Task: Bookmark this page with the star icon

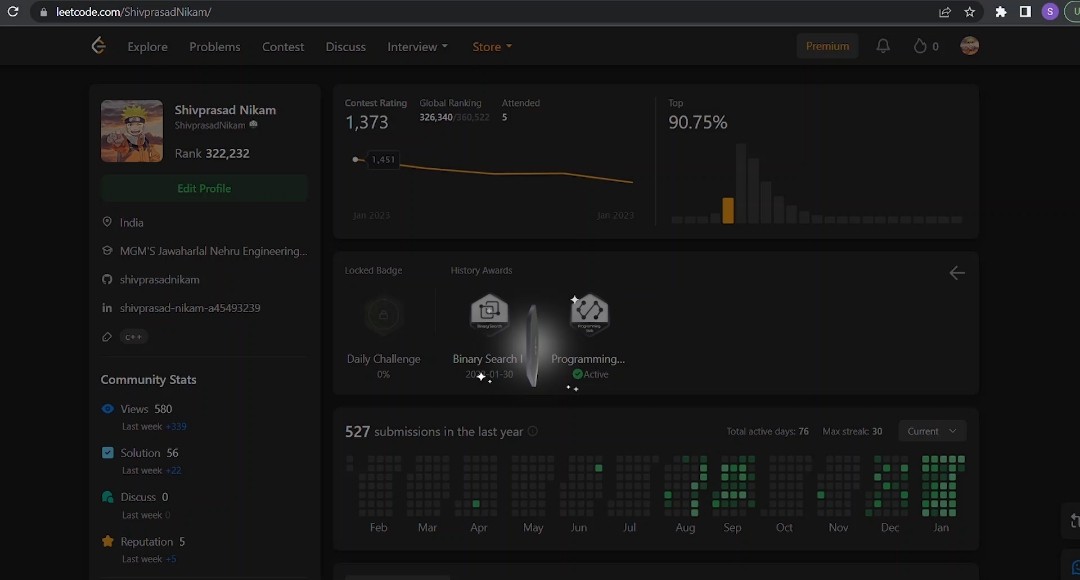Action: [x=970, y=12]
